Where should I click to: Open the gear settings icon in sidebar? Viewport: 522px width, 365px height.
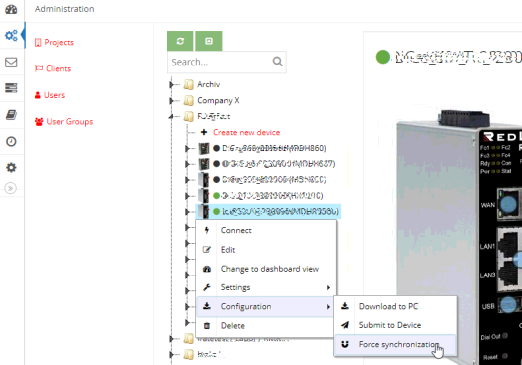click(x=11, y=167)
